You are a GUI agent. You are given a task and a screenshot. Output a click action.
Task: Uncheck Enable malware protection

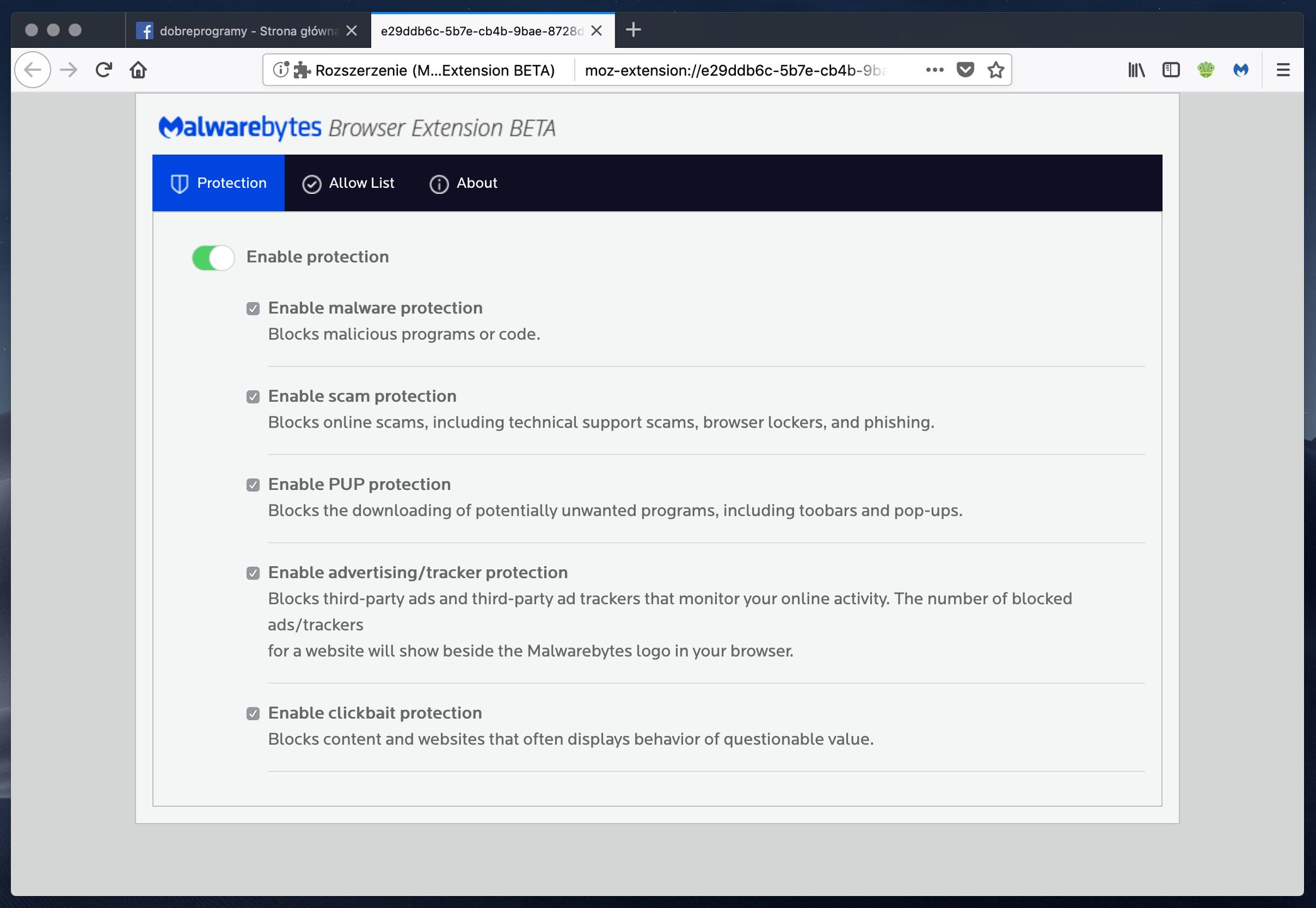coord(253,308)
